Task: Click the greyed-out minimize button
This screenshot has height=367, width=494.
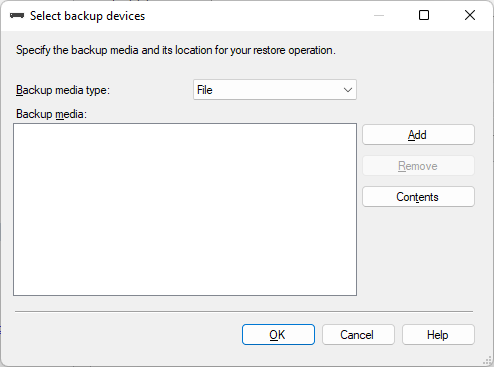Action: tap(379, 15)
